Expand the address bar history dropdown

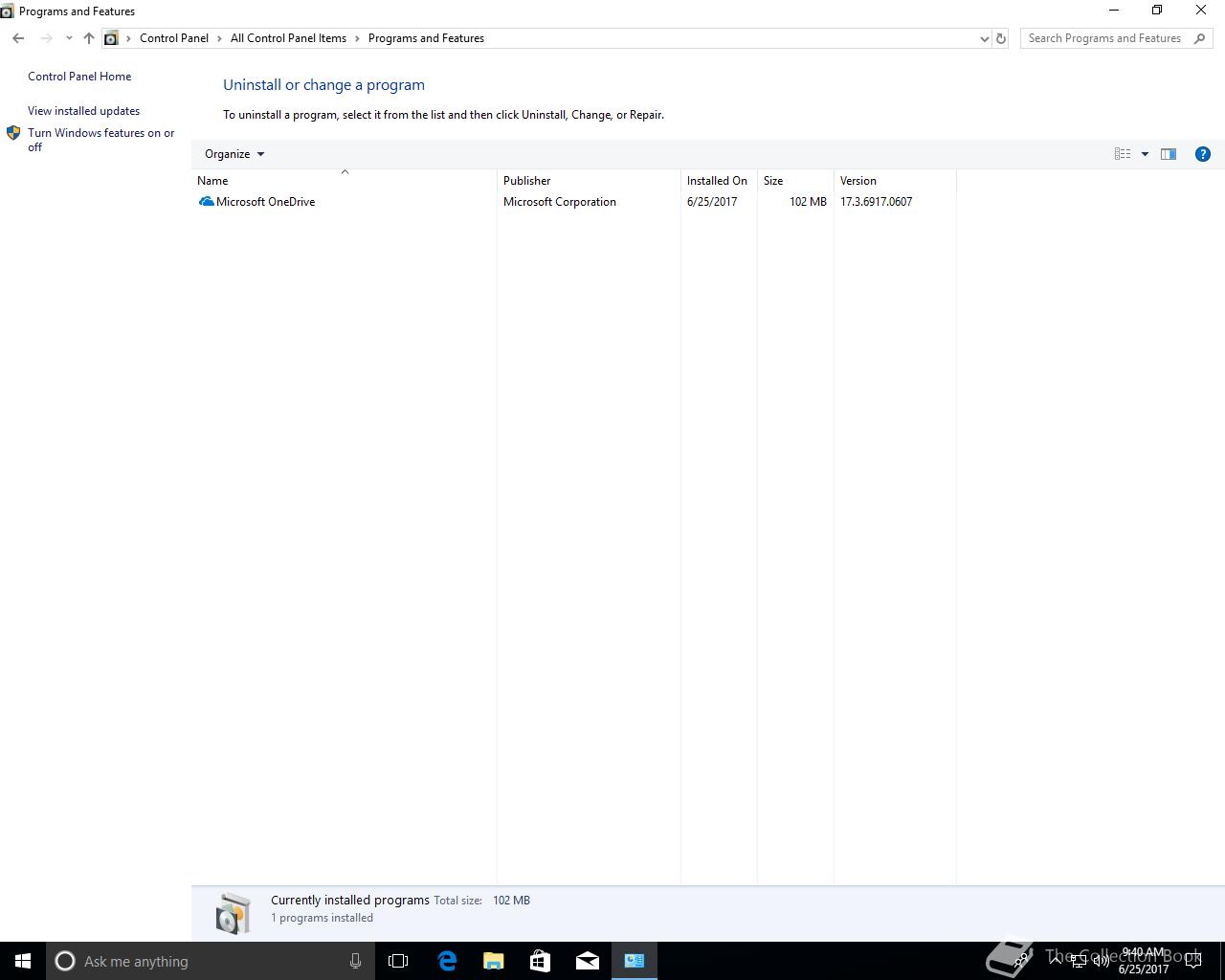(984, 38)
